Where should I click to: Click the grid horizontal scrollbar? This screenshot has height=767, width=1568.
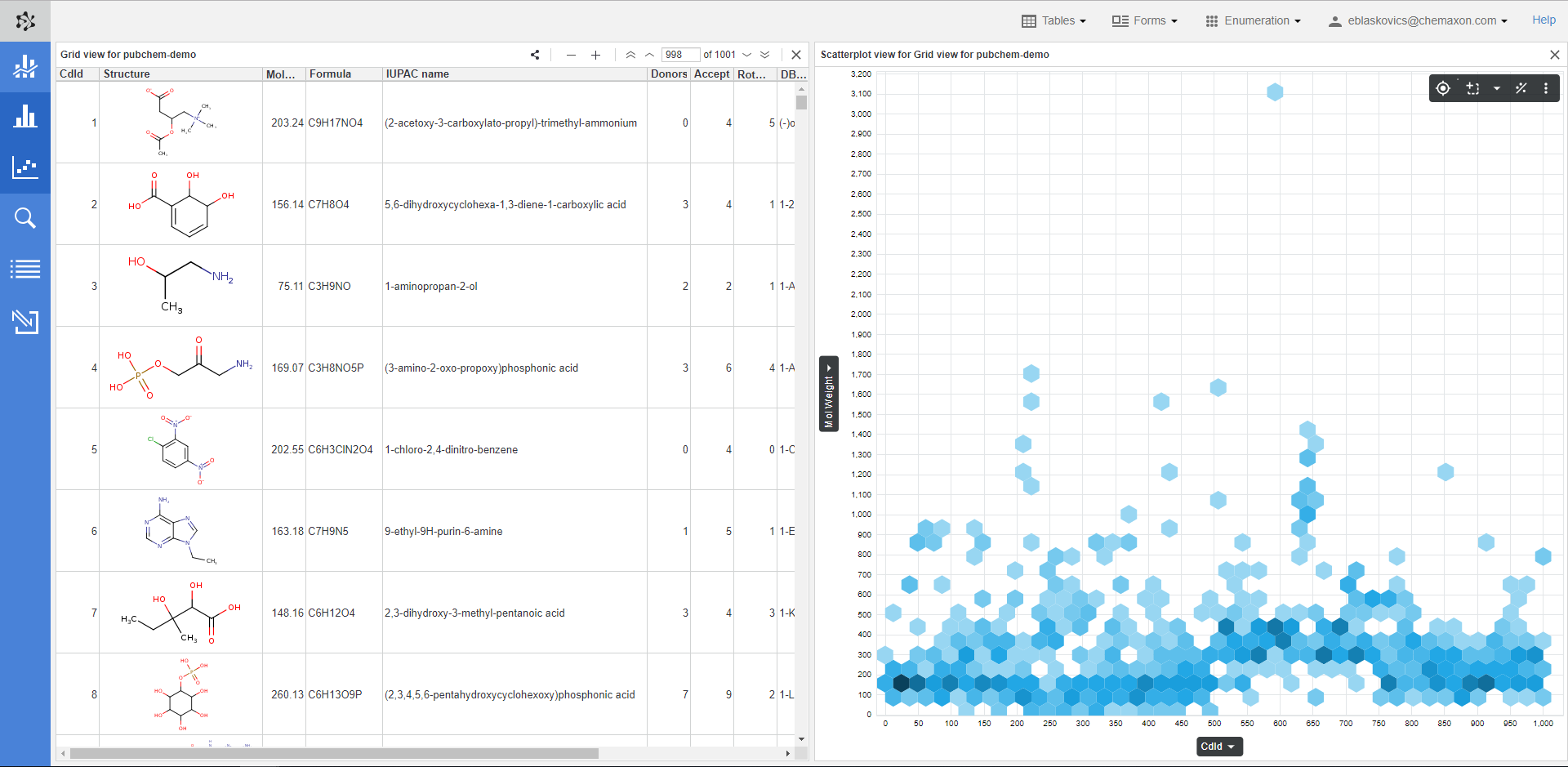(x=335, y=753)
